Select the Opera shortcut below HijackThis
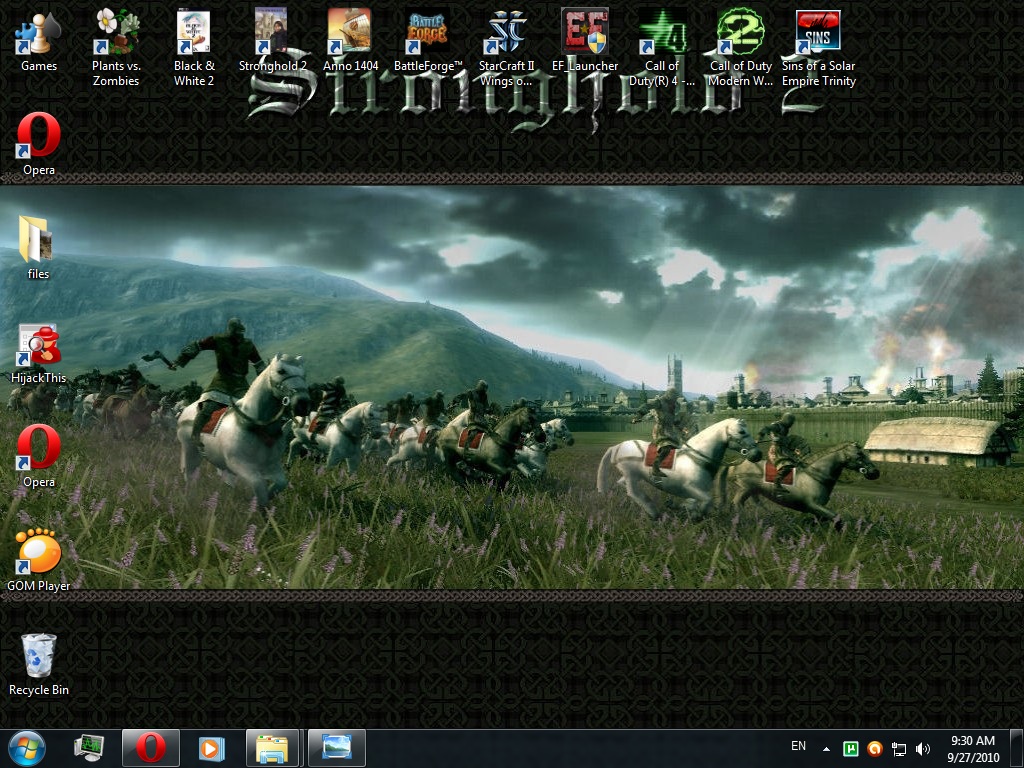This screenshot has height=768, width=1024. coord(39,456)
